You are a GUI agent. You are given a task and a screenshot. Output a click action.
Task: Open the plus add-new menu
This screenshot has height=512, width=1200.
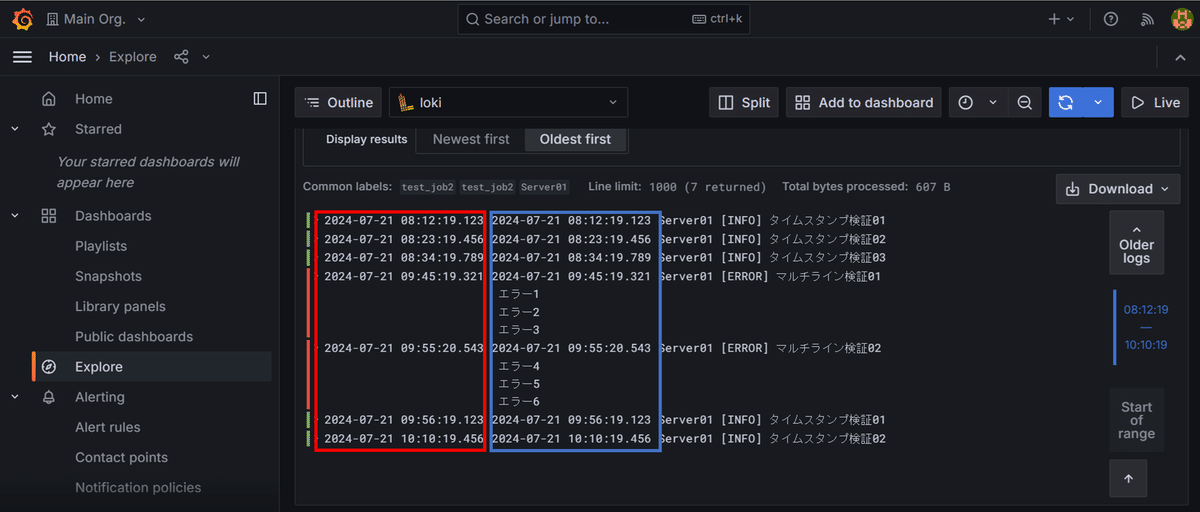click(1061, 19)
